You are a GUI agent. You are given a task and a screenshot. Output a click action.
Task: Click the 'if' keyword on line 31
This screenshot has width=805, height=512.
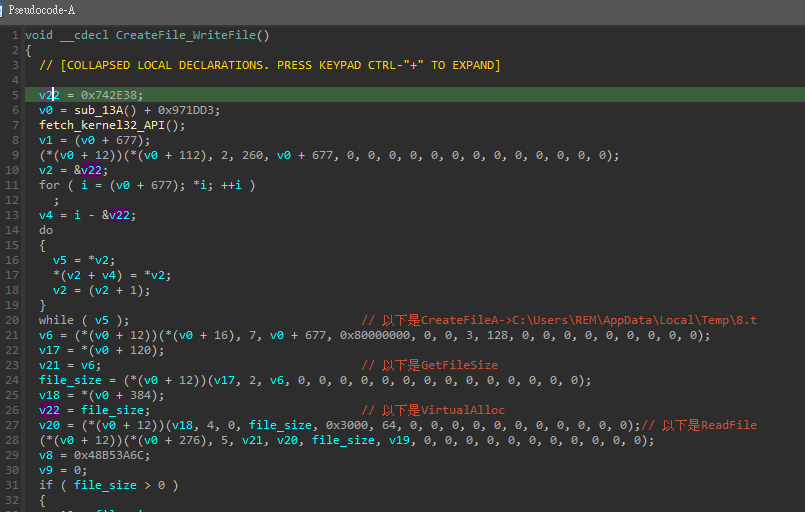click(x=46, y=485)
